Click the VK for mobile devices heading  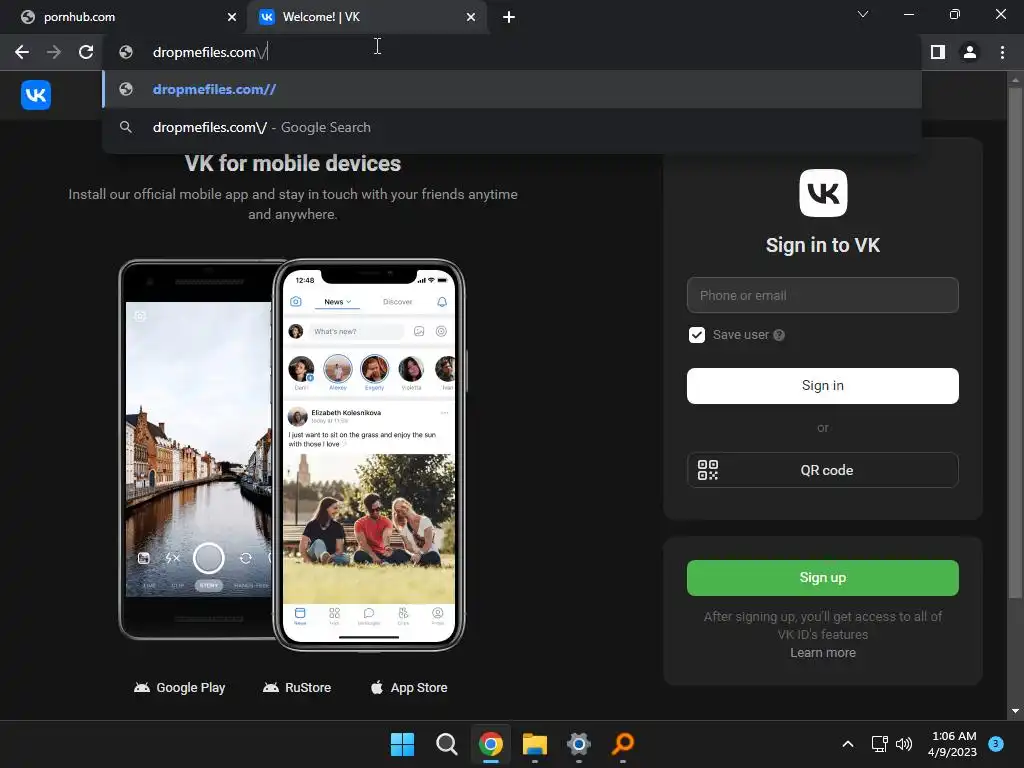[293, 163]
